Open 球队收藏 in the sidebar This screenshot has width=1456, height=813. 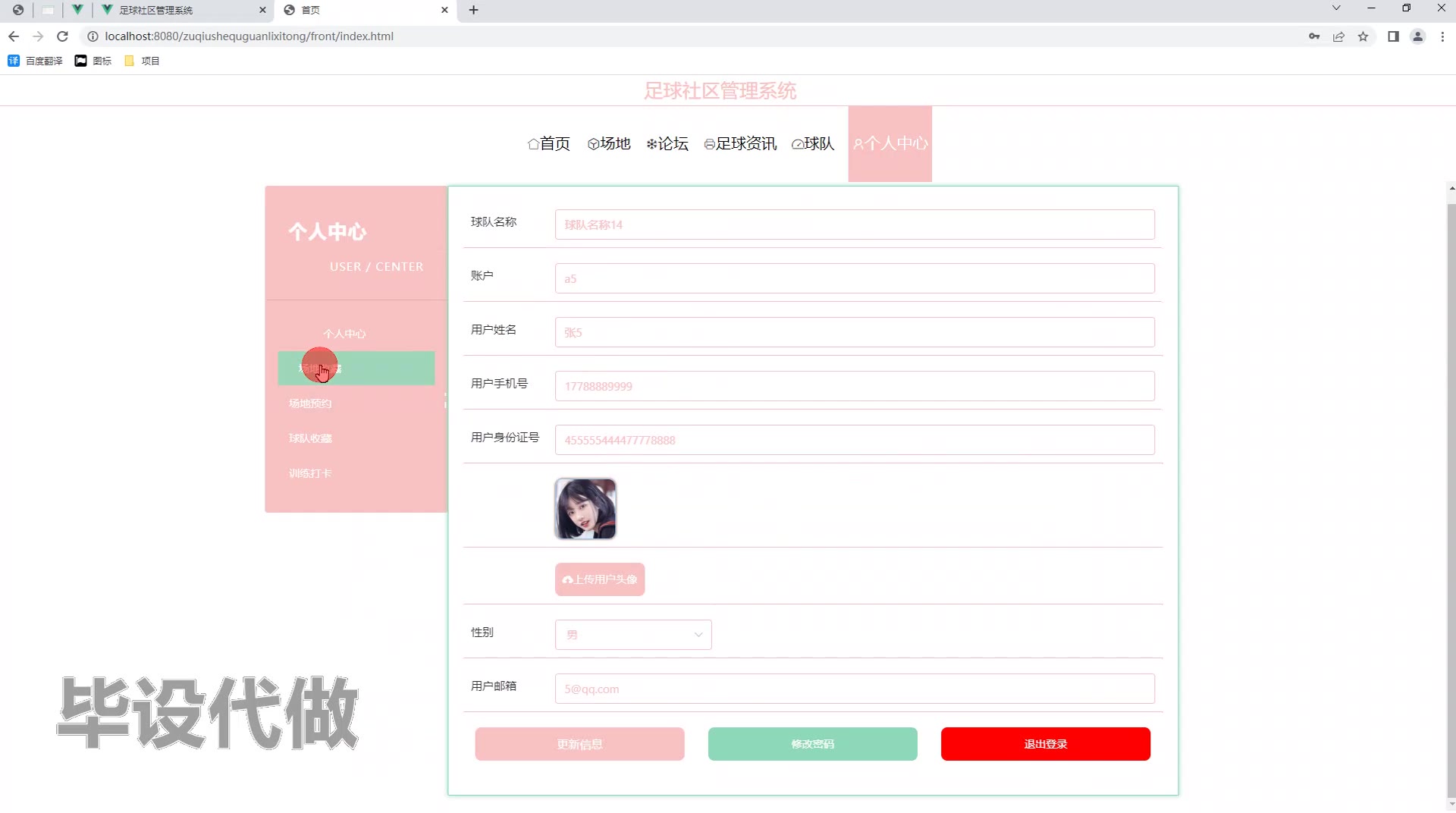tap(310, 438)
